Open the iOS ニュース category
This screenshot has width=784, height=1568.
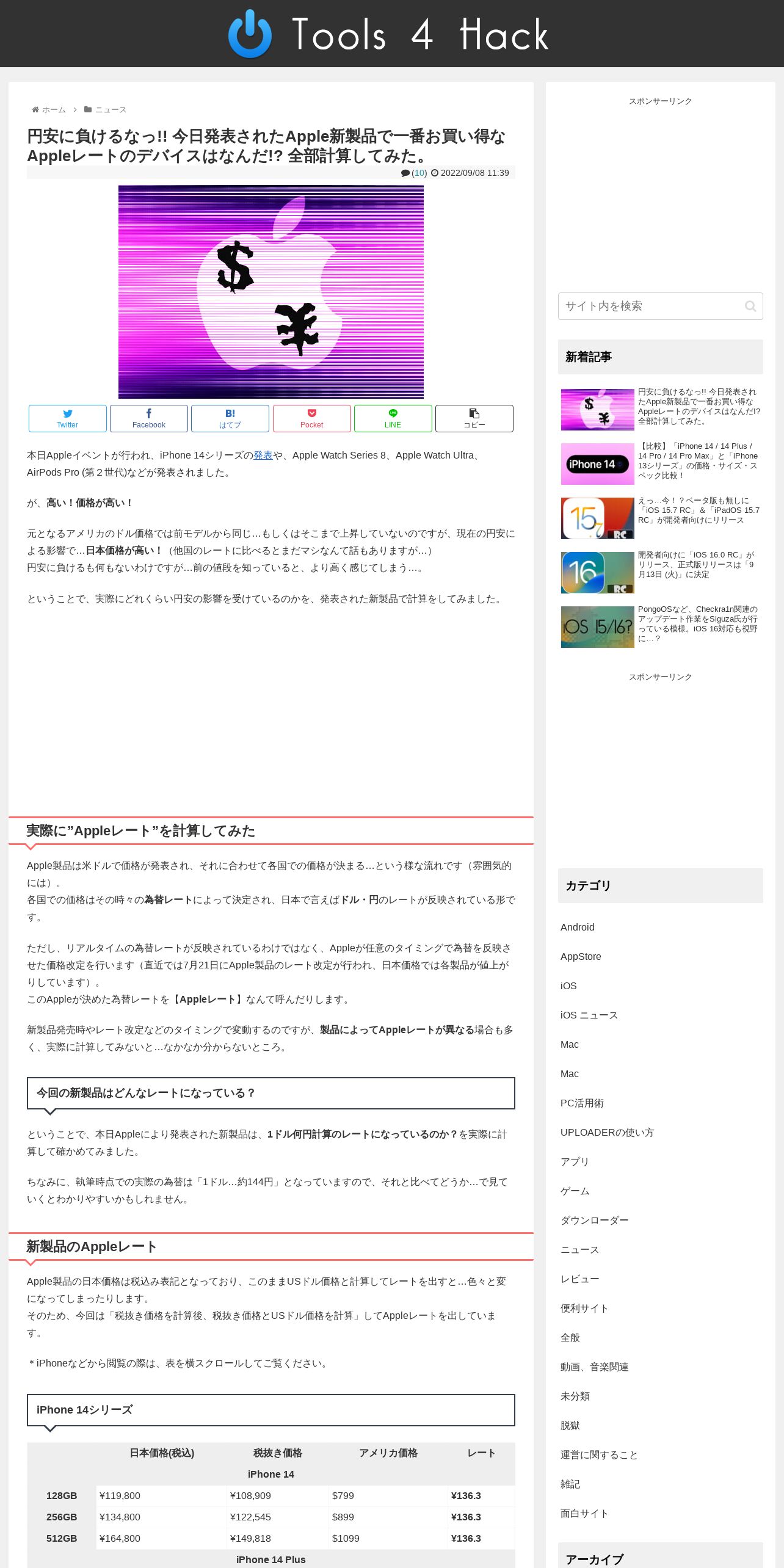pyautogui.click(x=589, y=1015)
